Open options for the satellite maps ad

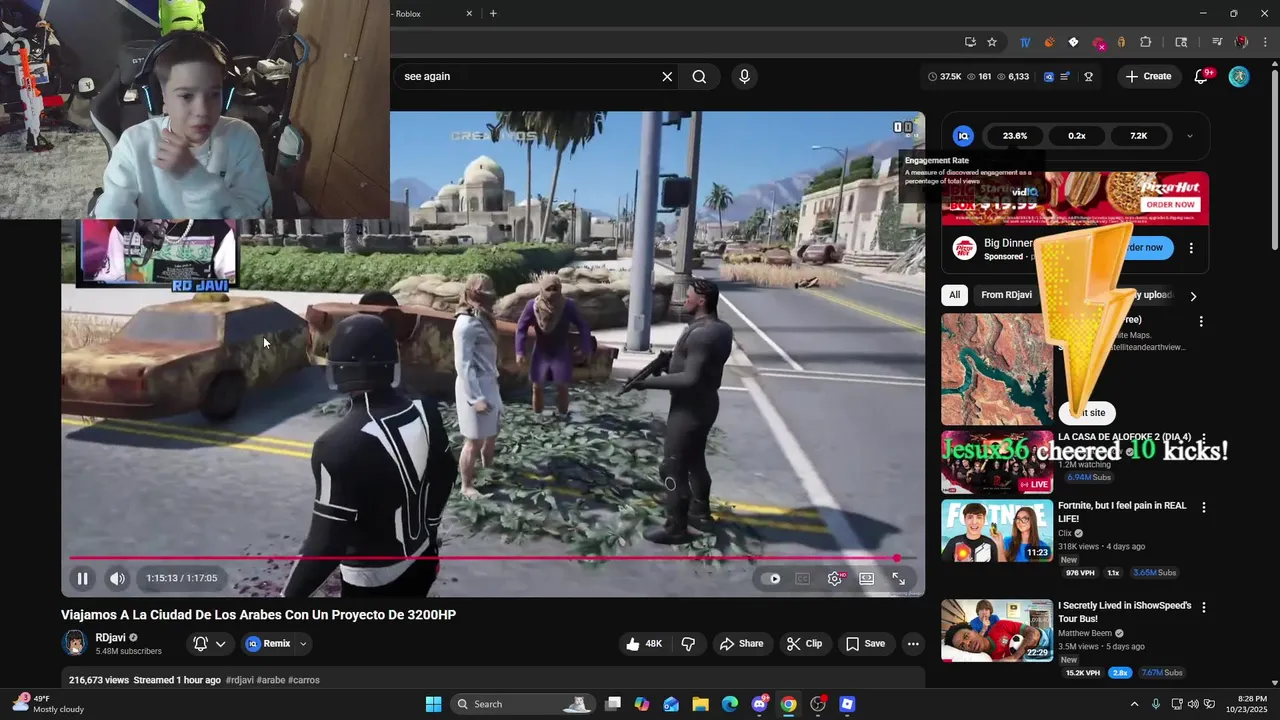tap(1201, 322)
